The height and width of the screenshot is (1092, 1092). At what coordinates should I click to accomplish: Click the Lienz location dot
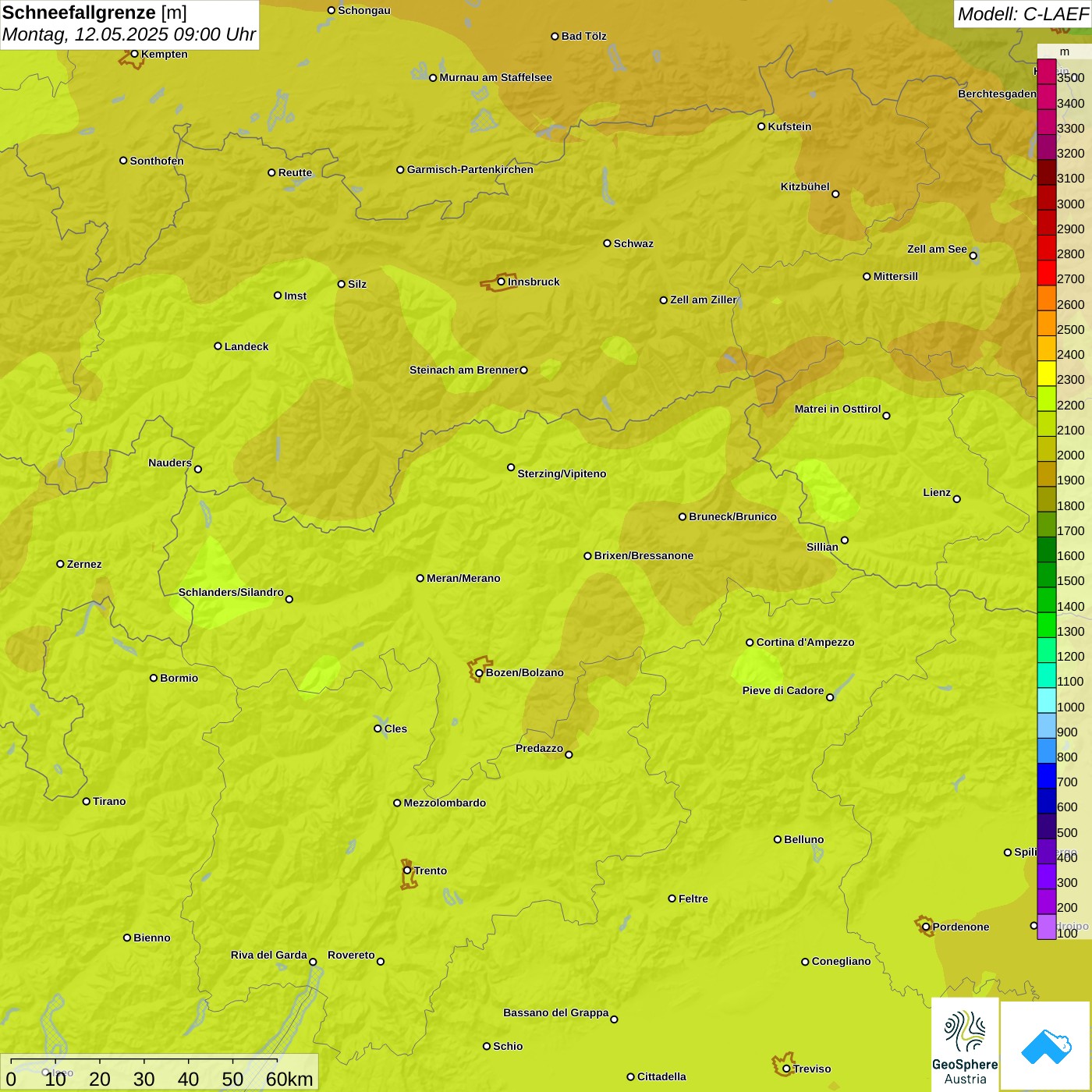957,499
